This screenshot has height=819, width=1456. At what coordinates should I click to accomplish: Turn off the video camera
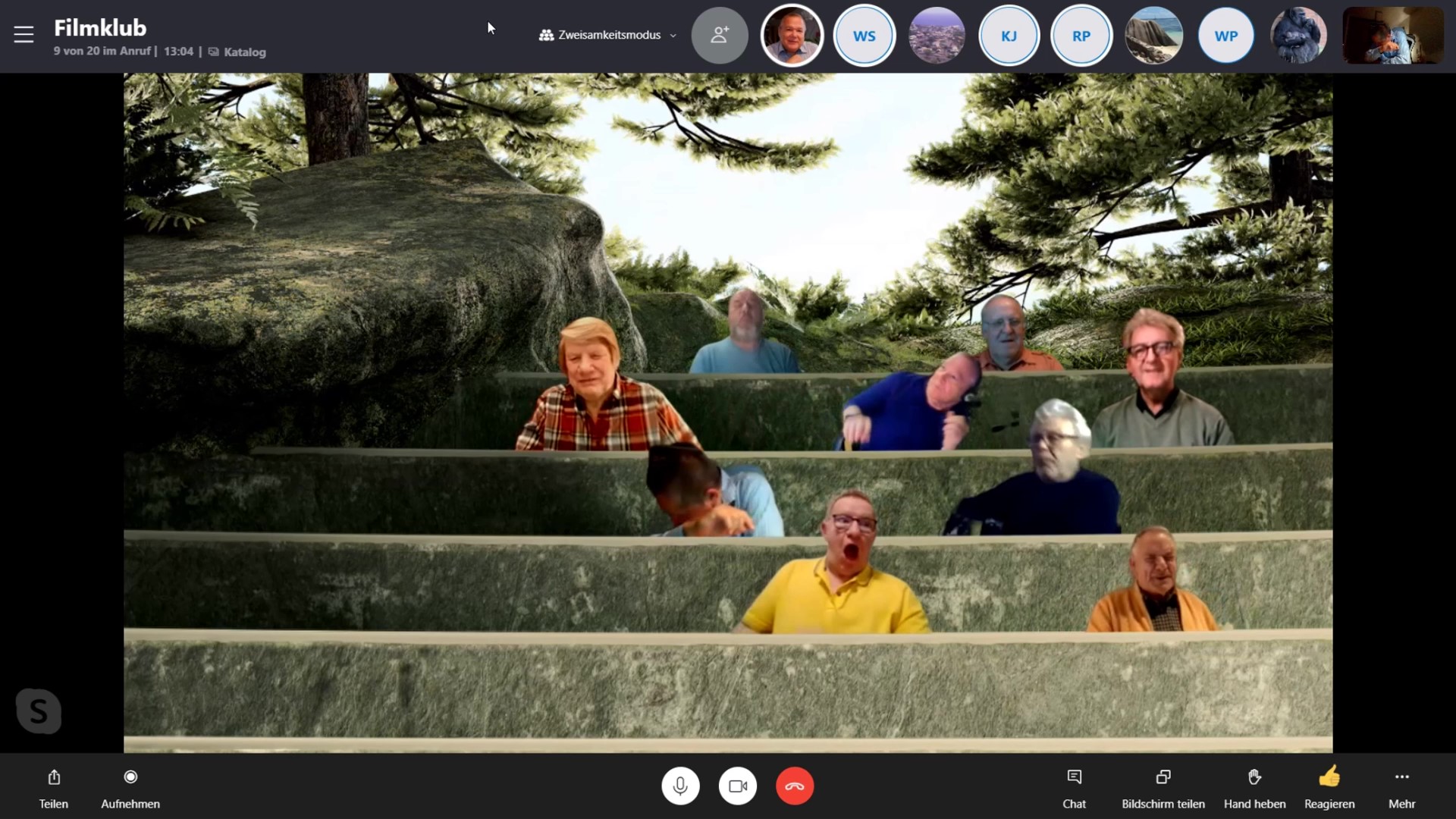click(738, 786)
